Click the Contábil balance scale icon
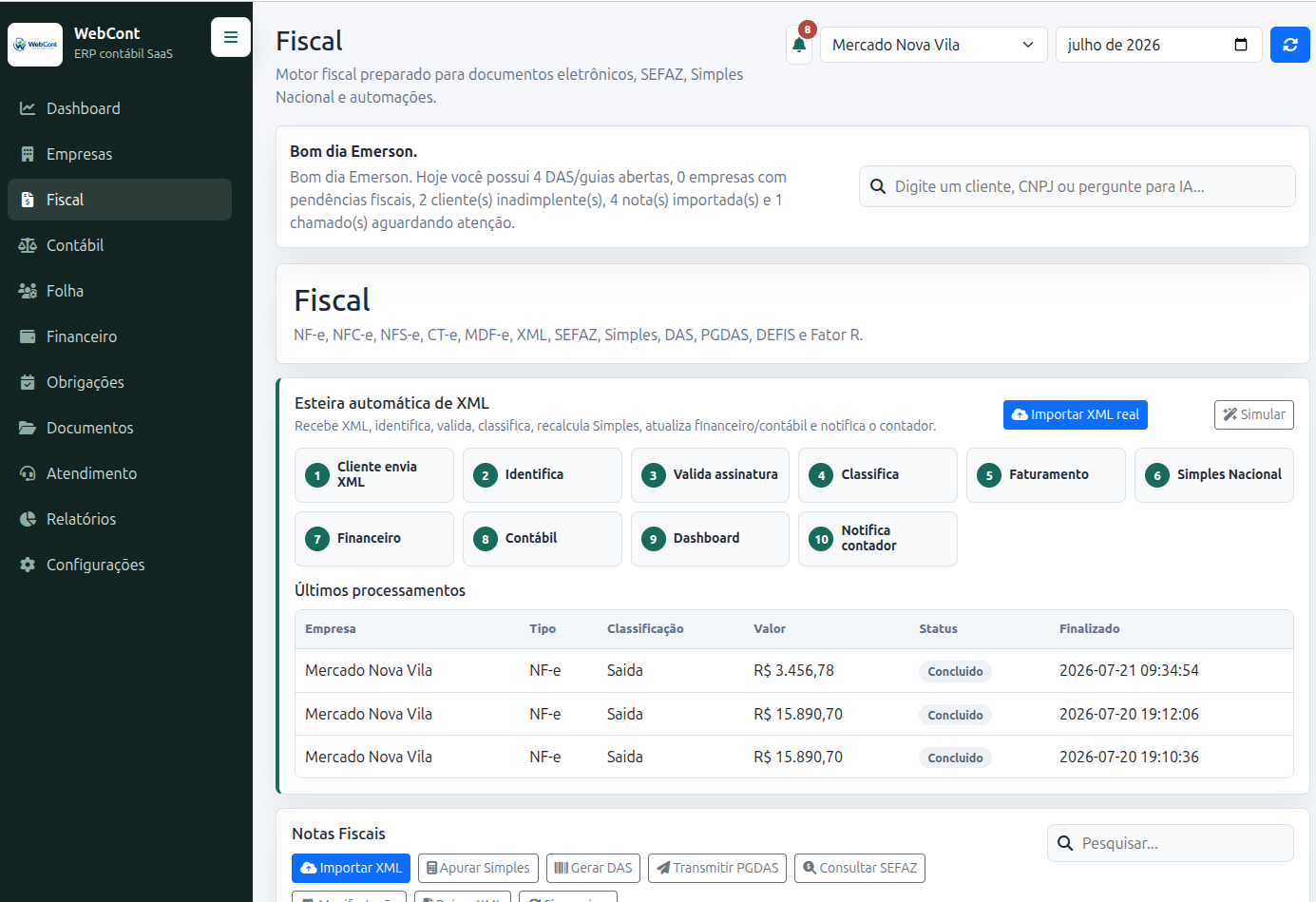 click(28, 245)
